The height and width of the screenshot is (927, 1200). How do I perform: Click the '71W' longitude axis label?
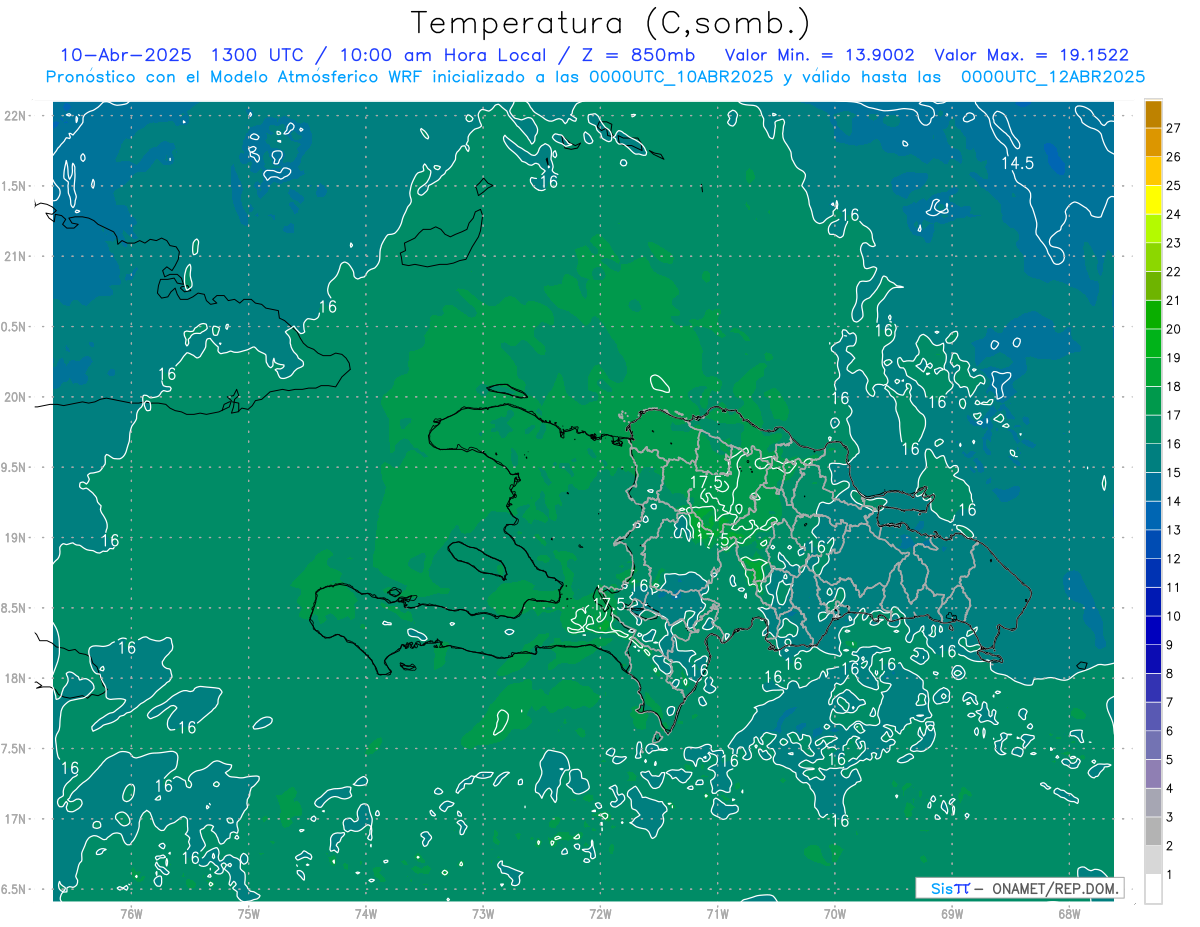717,914
